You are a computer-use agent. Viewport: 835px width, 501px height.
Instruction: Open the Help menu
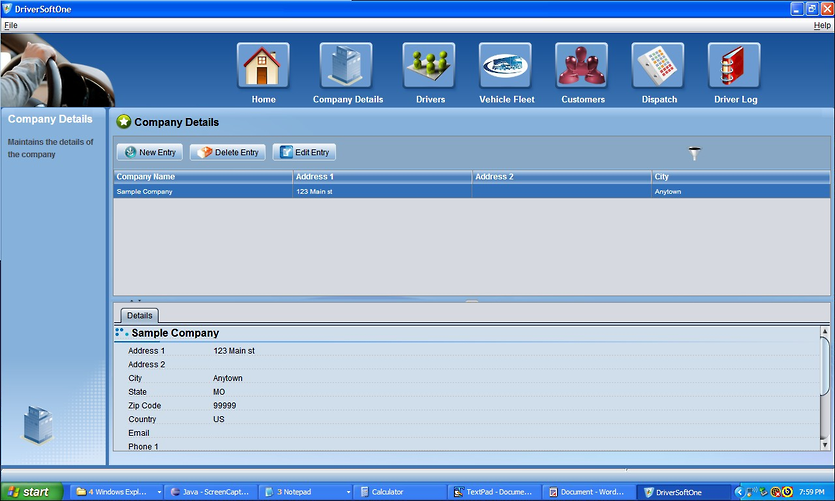(x=821, y=25)
